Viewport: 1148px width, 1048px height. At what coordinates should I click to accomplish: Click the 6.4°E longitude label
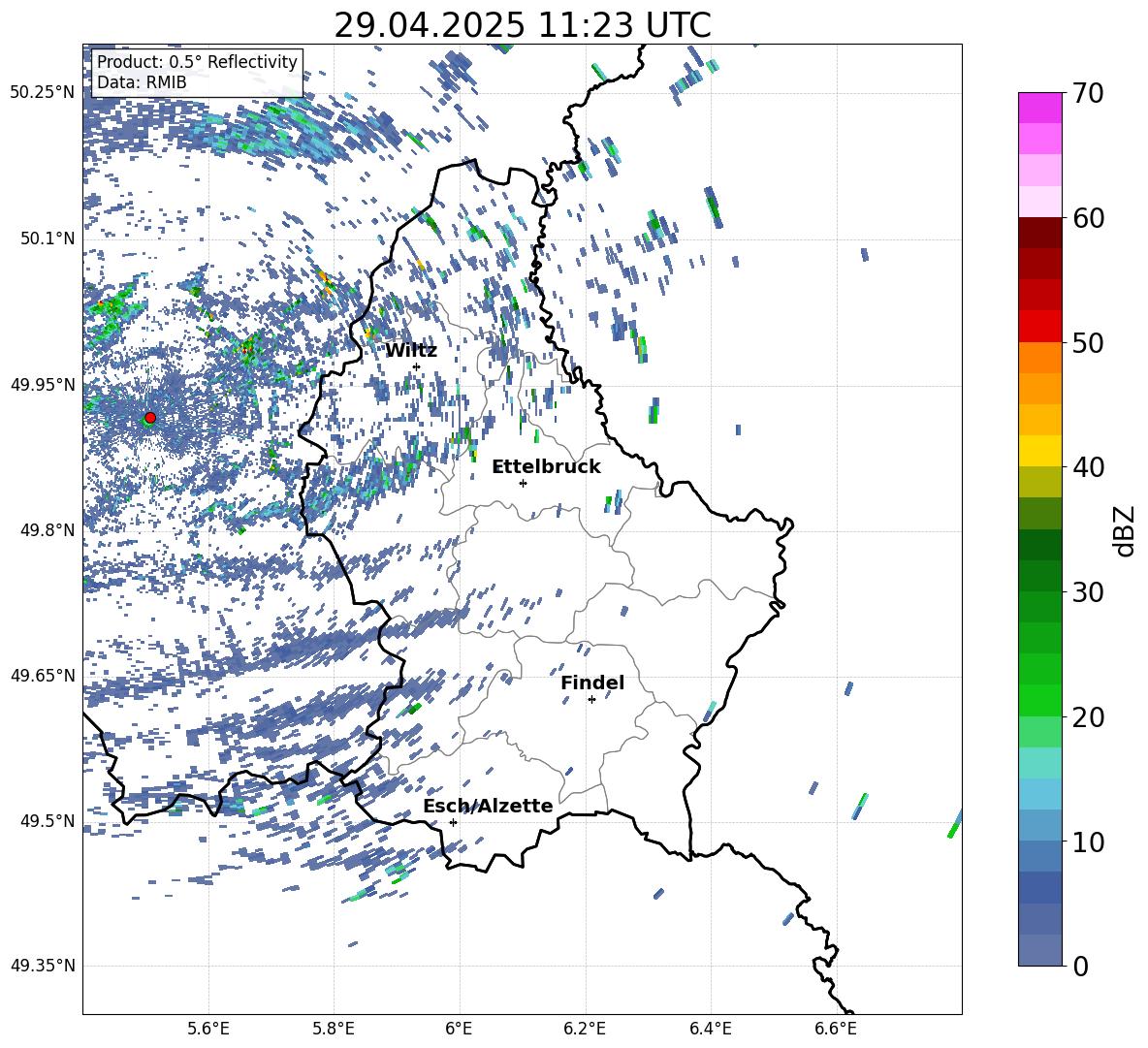(x=710, y=1029)
